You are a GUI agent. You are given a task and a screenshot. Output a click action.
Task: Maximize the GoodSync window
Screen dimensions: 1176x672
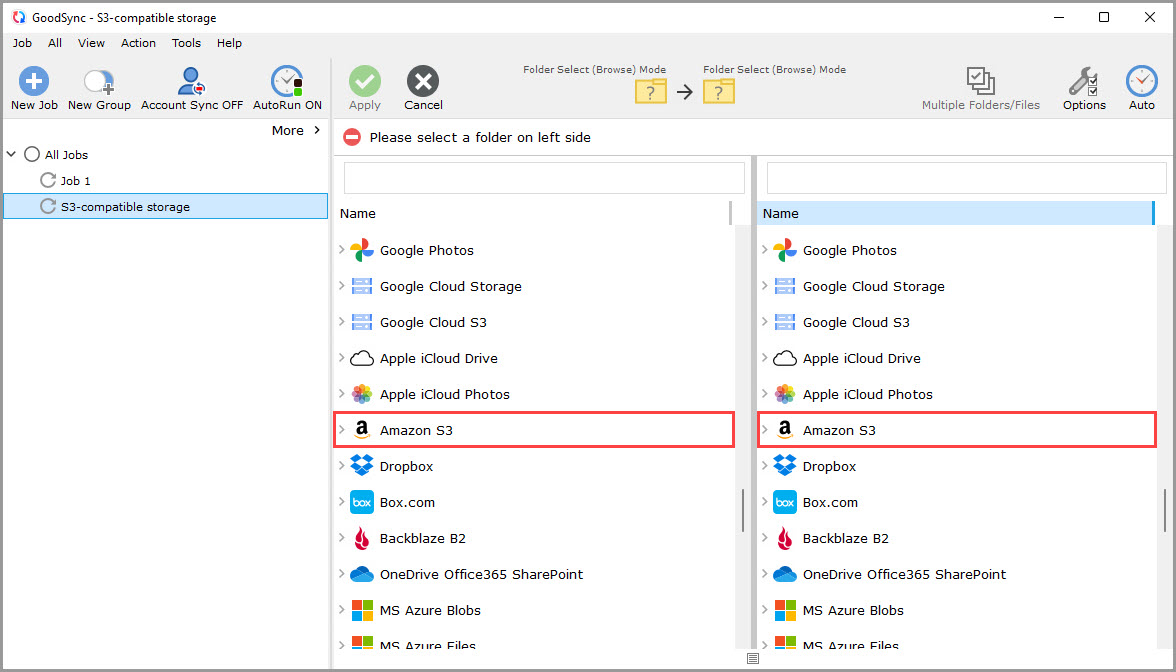(1104, 17)
